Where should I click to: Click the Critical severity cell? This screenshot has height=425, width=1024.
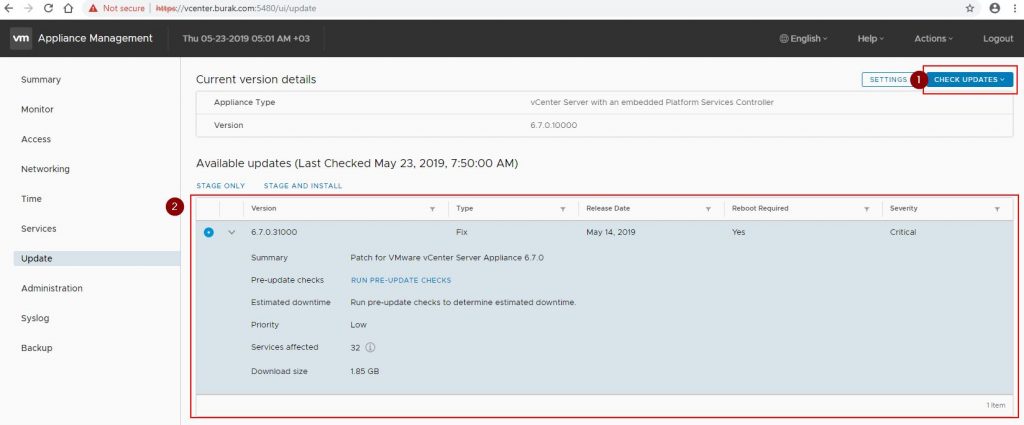point(903,232)
